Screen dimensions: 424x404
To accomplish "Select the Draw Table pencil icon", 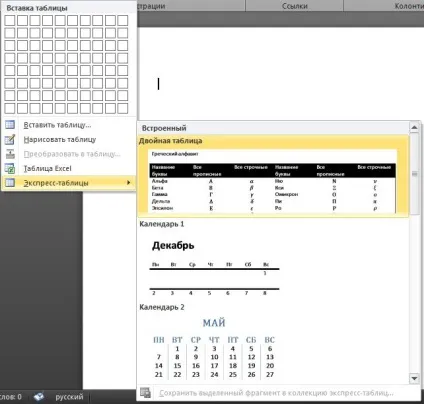I will 10,139.
